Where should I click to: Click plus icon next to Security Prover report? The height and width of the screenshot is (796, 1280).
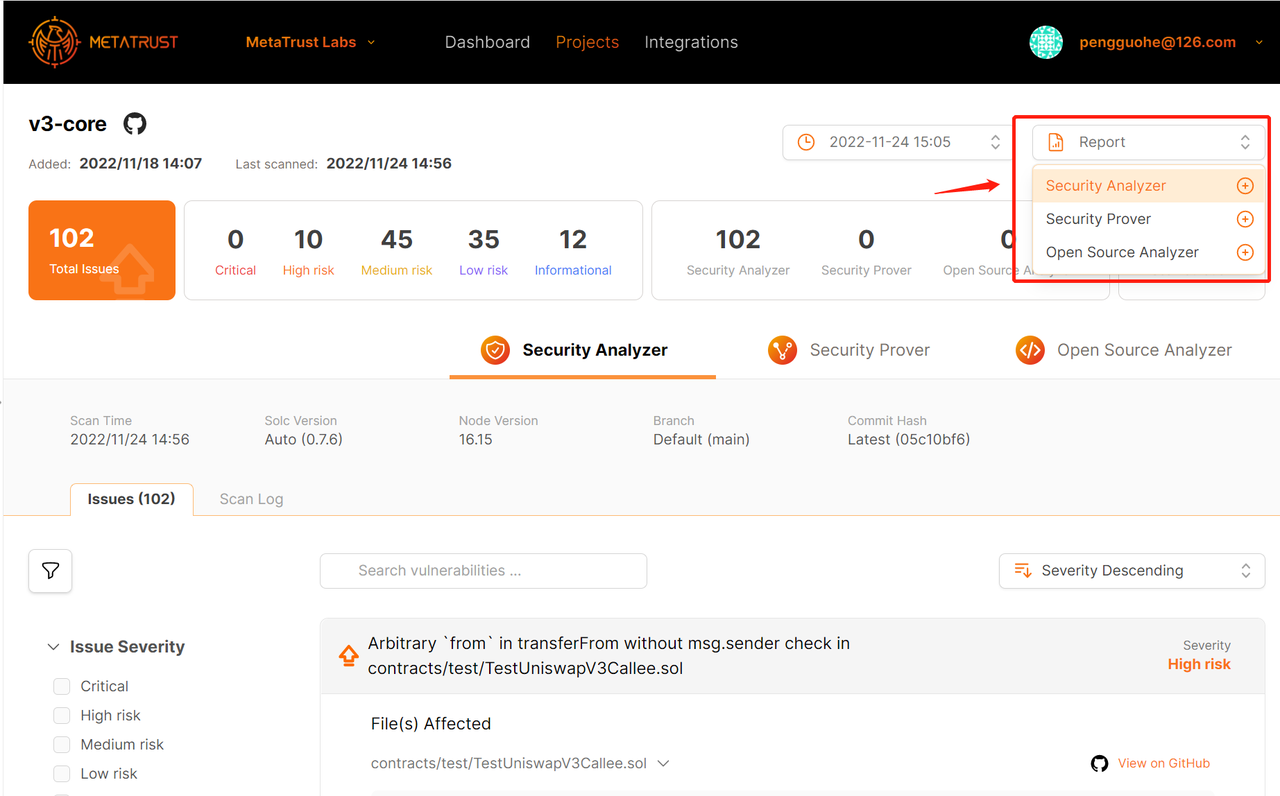[1245, 219]
